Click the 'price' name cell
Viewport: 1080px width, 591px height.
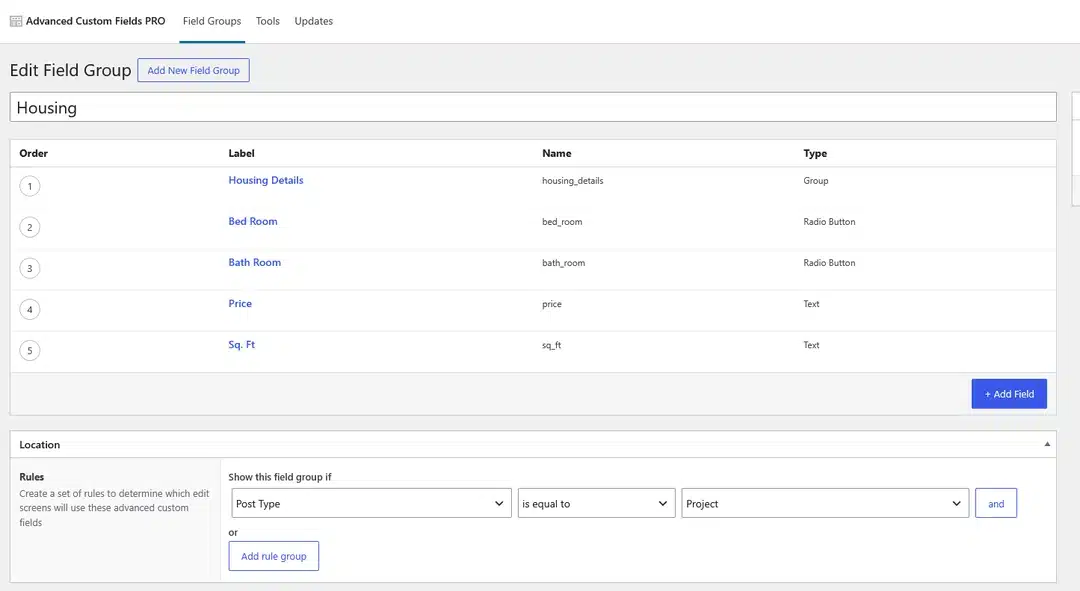click(x=552, y=304)
